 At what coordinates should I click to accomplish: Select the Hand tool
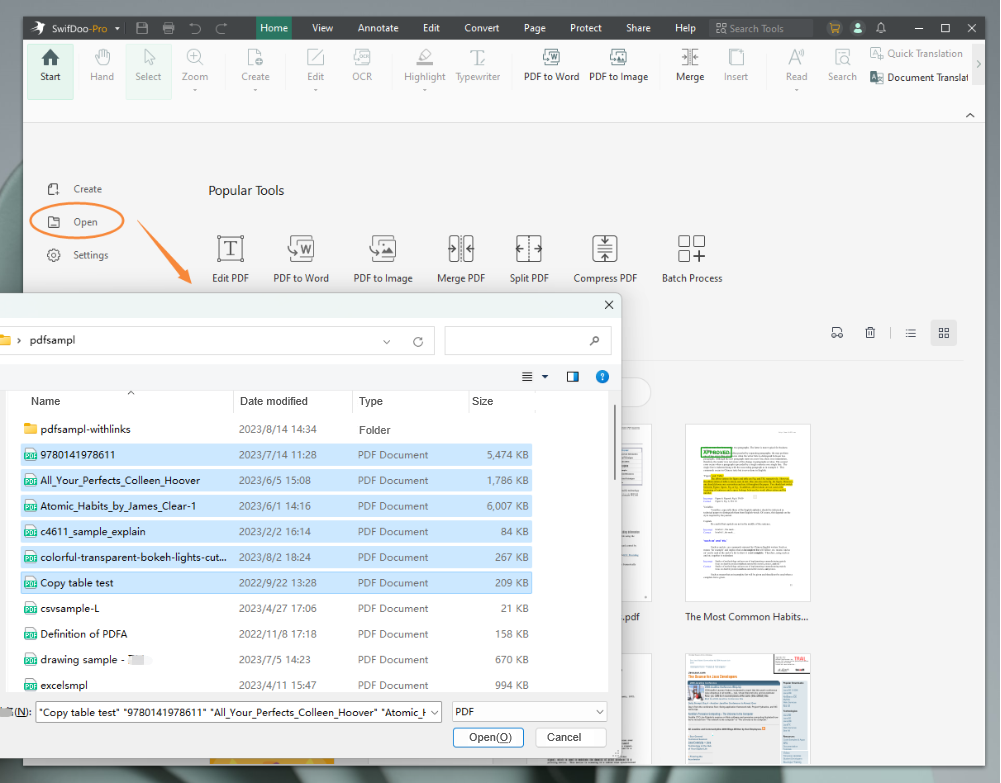(102, 66)
